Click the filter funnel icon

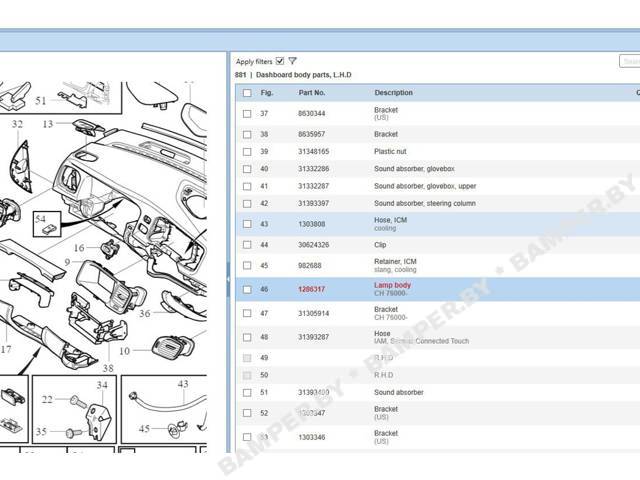(292, 61)
